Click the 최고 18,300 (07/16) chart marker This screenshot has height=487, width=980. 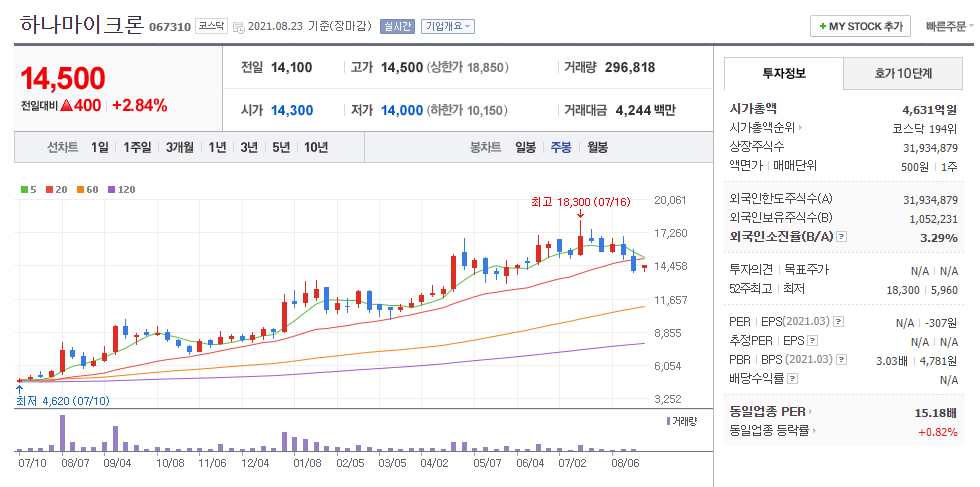581,202
